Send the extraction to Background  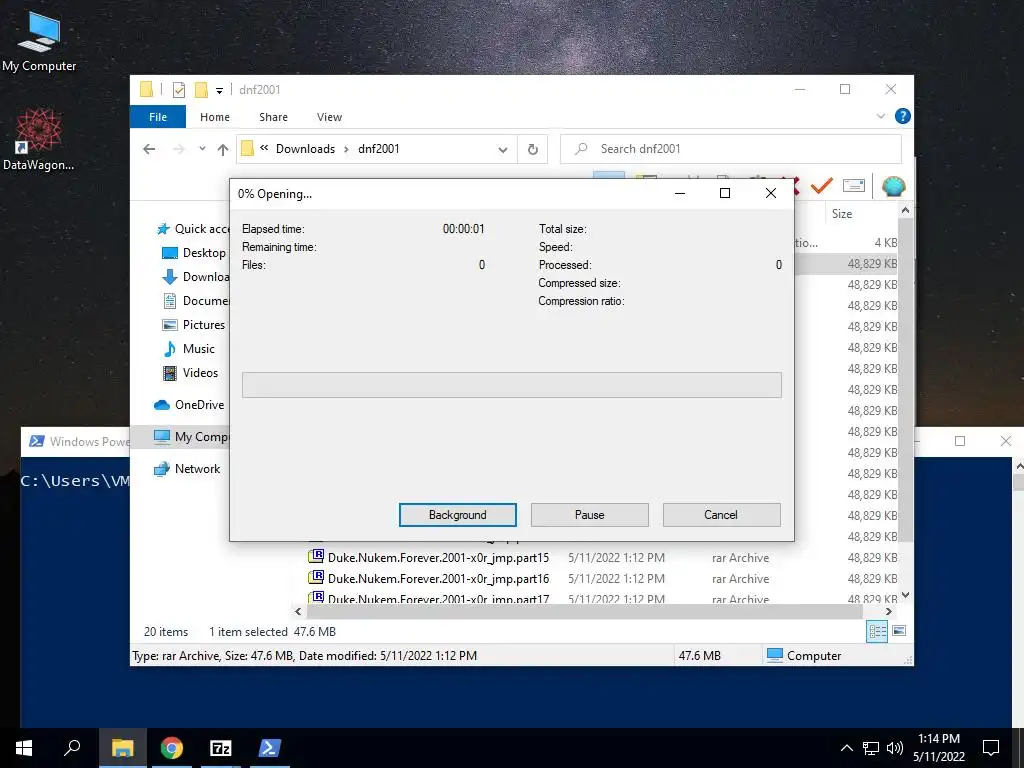coord(457,515)
